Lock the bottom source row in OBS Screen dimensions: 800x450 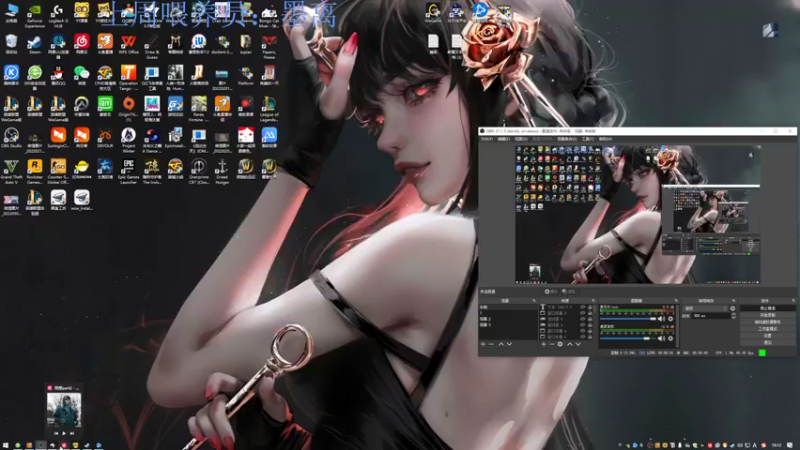[x=590, y=336]
